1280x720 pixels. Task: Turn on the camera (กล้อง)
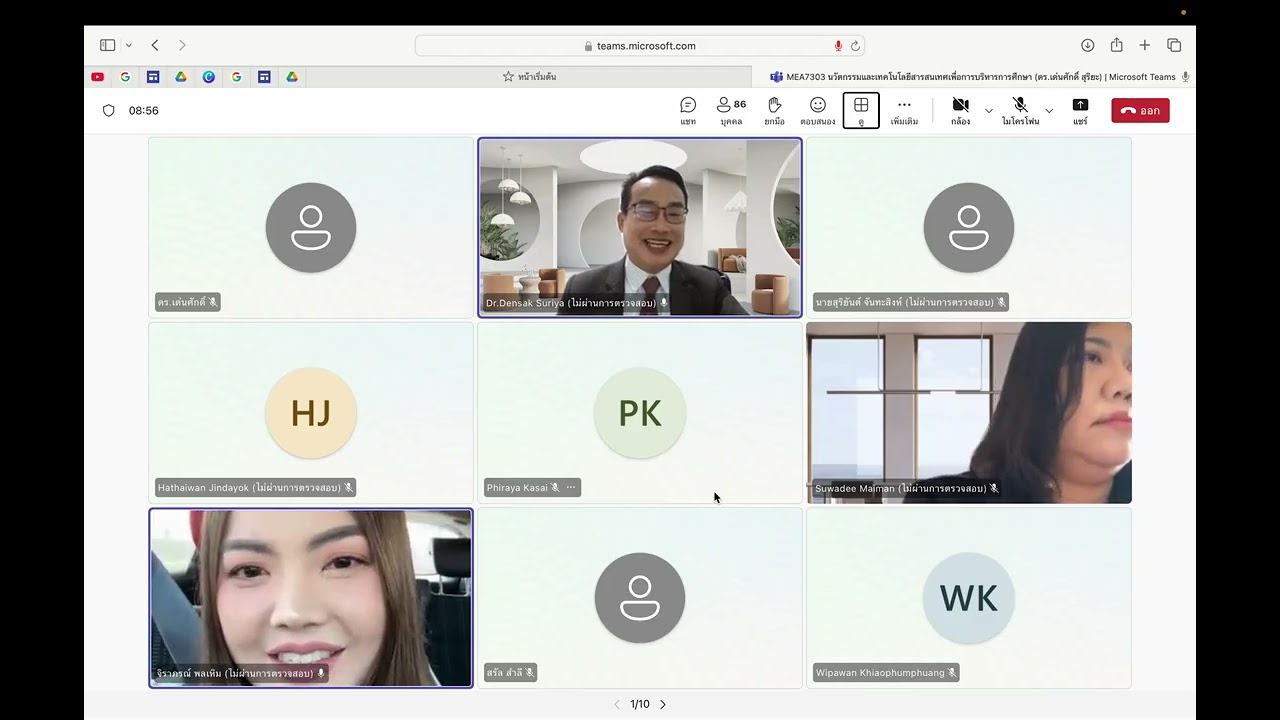point(960,111)
